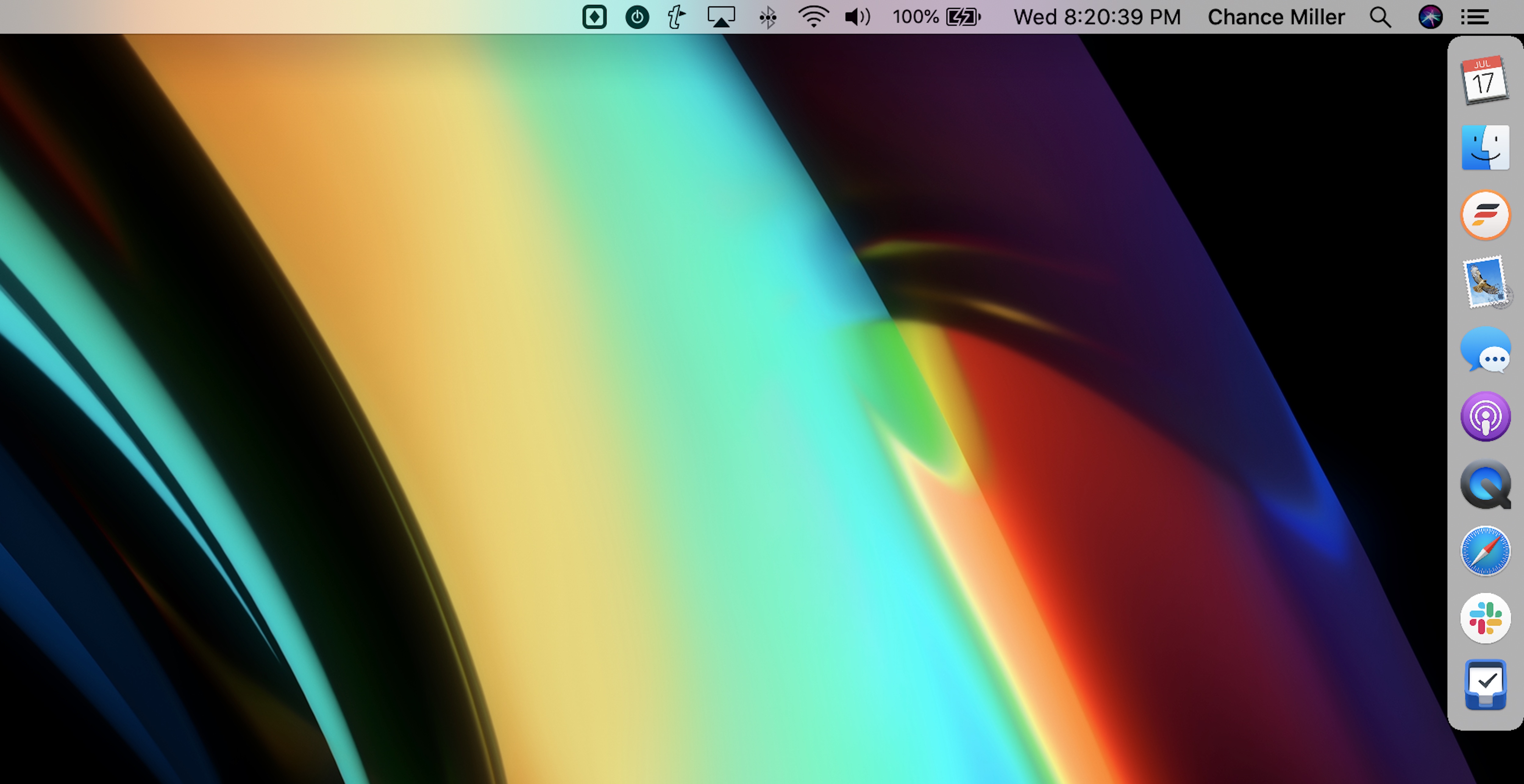The image size is (1524, 784).
Task: Toggle the Notification Center list icon
Action: 1474,16
